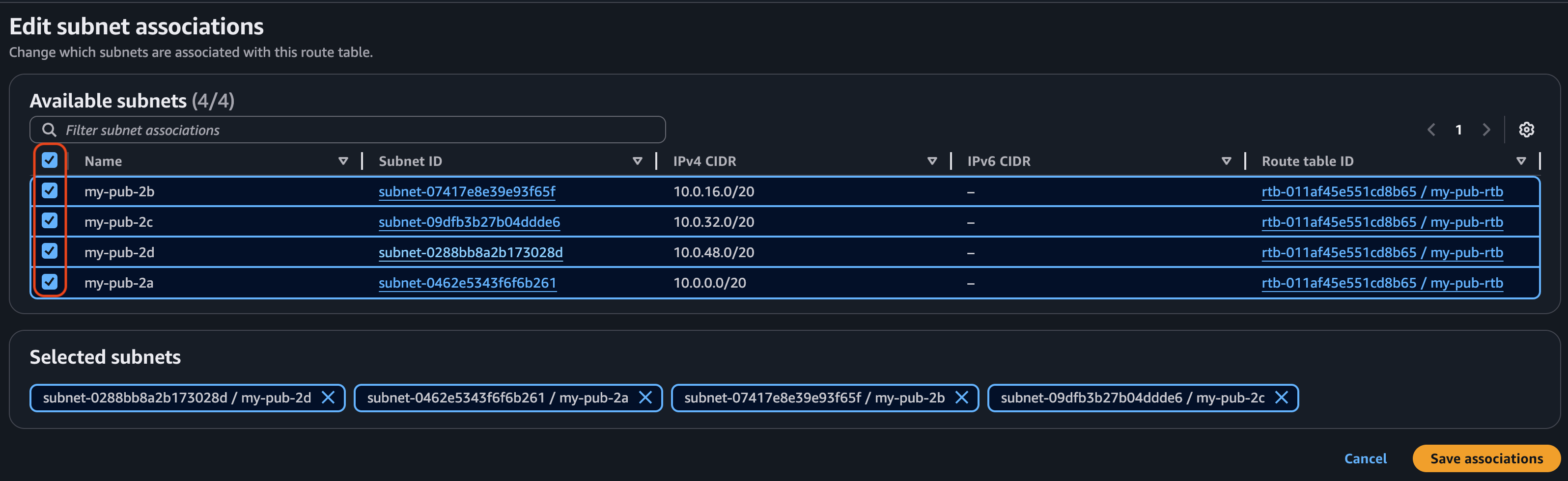Uncheck the my-pub-2b subnet checkbox

pos(49,191)
